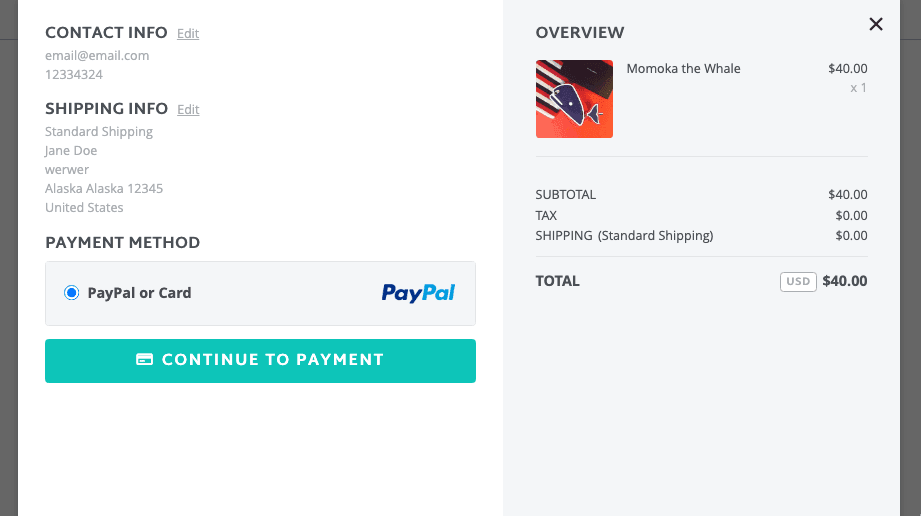Open the Momoka the Whale product thumbnail

pyautogui.click(x=574, y=99)
